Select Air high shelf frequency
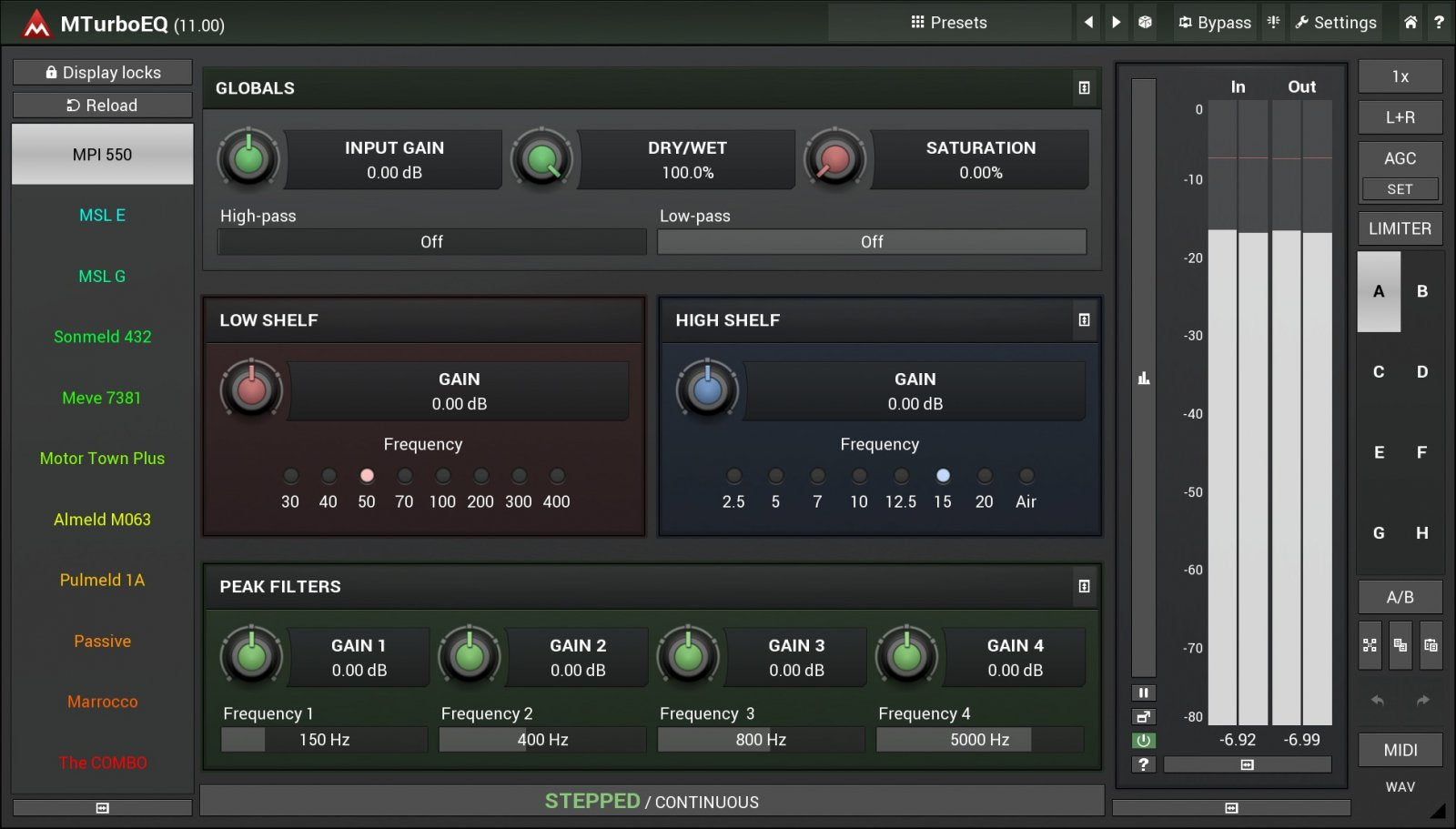 click(x=1026, y=476)
